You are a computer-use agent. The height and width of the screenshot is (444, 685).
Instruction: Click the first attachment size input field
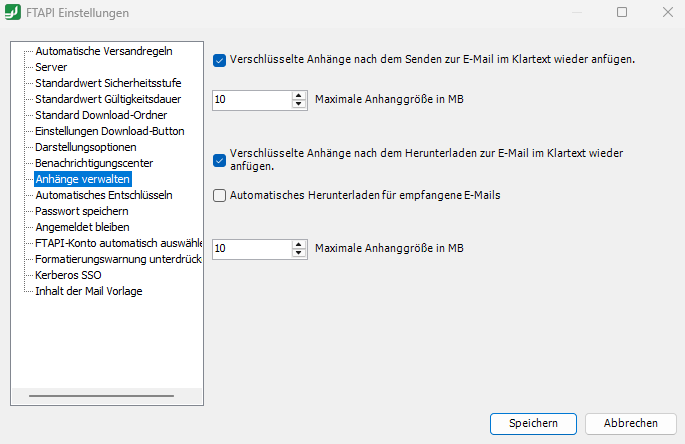251,100
